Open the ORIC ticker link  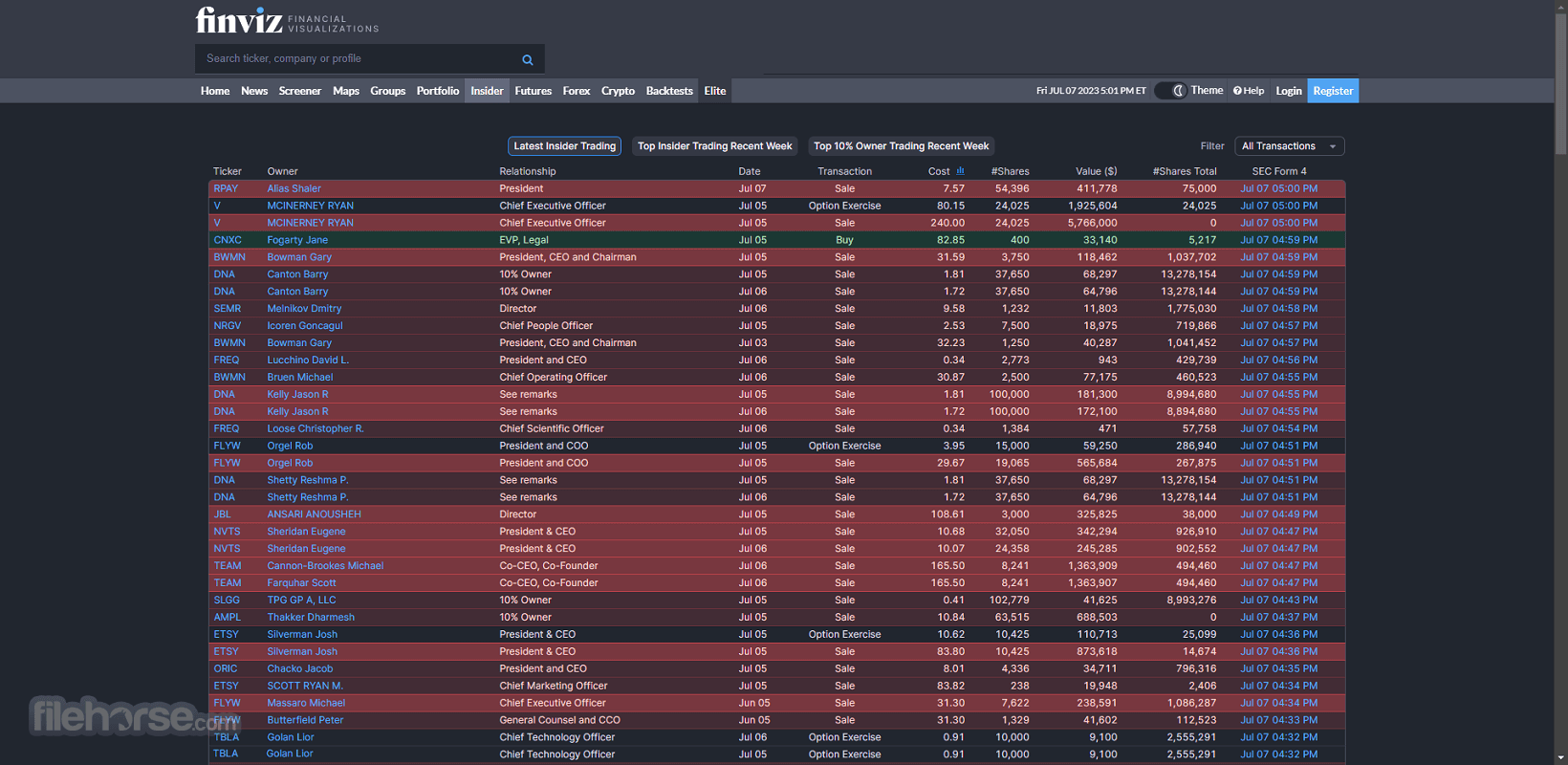226,669
